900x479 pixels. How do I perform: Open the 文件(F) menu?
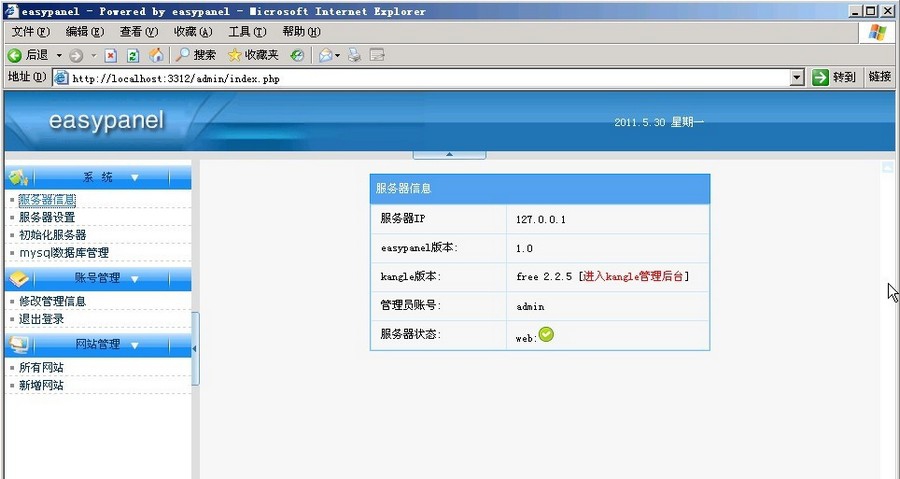point(31,32)
